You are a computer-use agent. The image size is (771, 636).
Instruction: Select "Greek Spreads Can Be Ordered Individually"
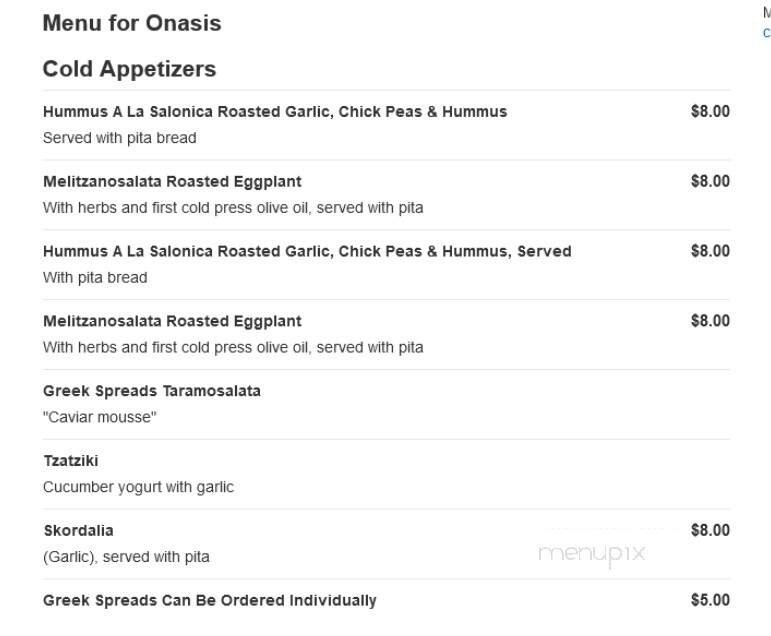tap(210, 601)
